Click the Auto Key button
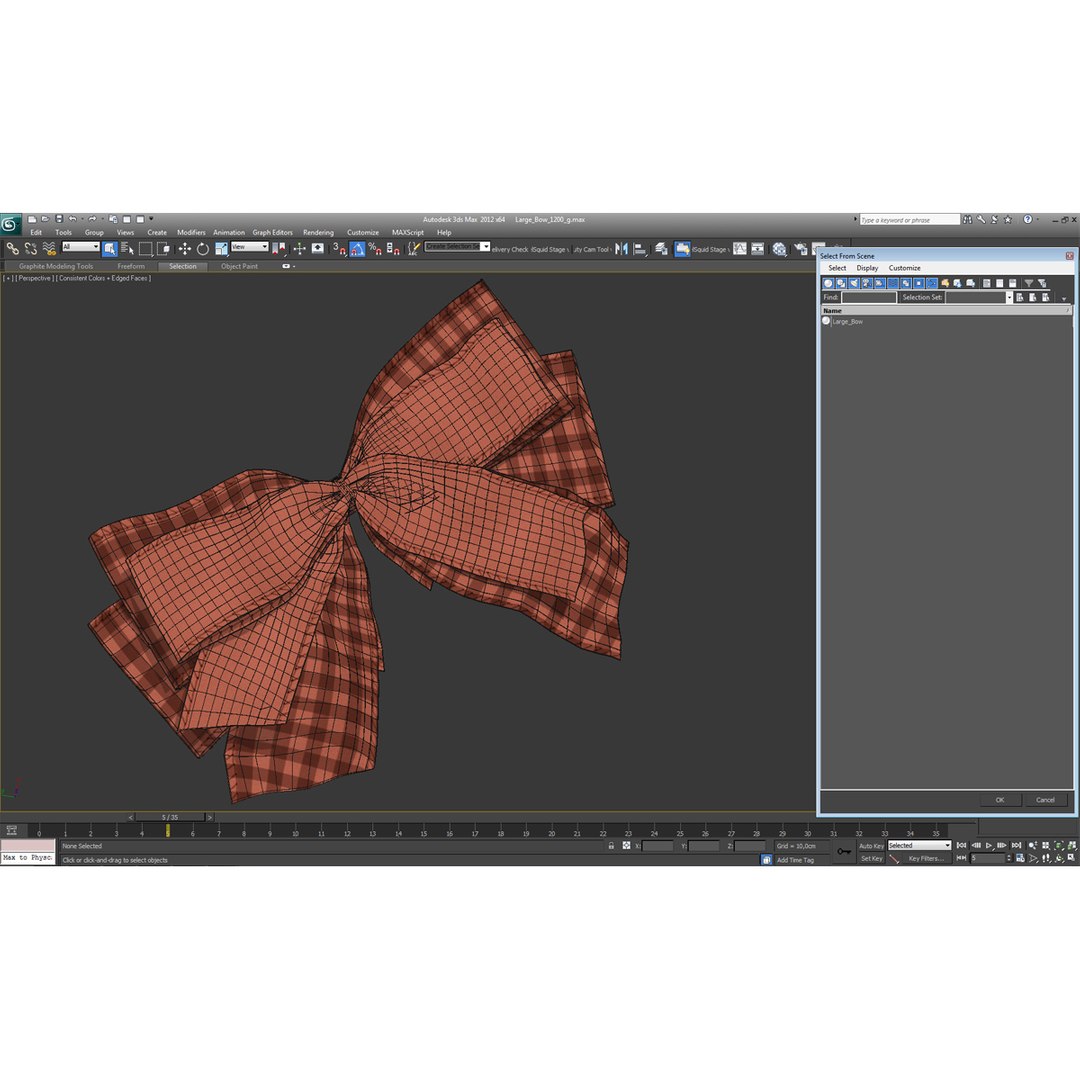 [871, 846]
